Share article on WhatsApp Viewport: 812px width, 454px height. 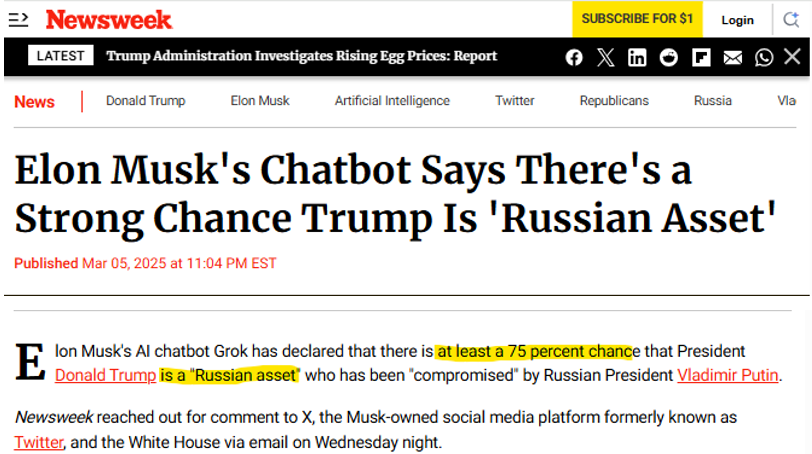[764, 57]
